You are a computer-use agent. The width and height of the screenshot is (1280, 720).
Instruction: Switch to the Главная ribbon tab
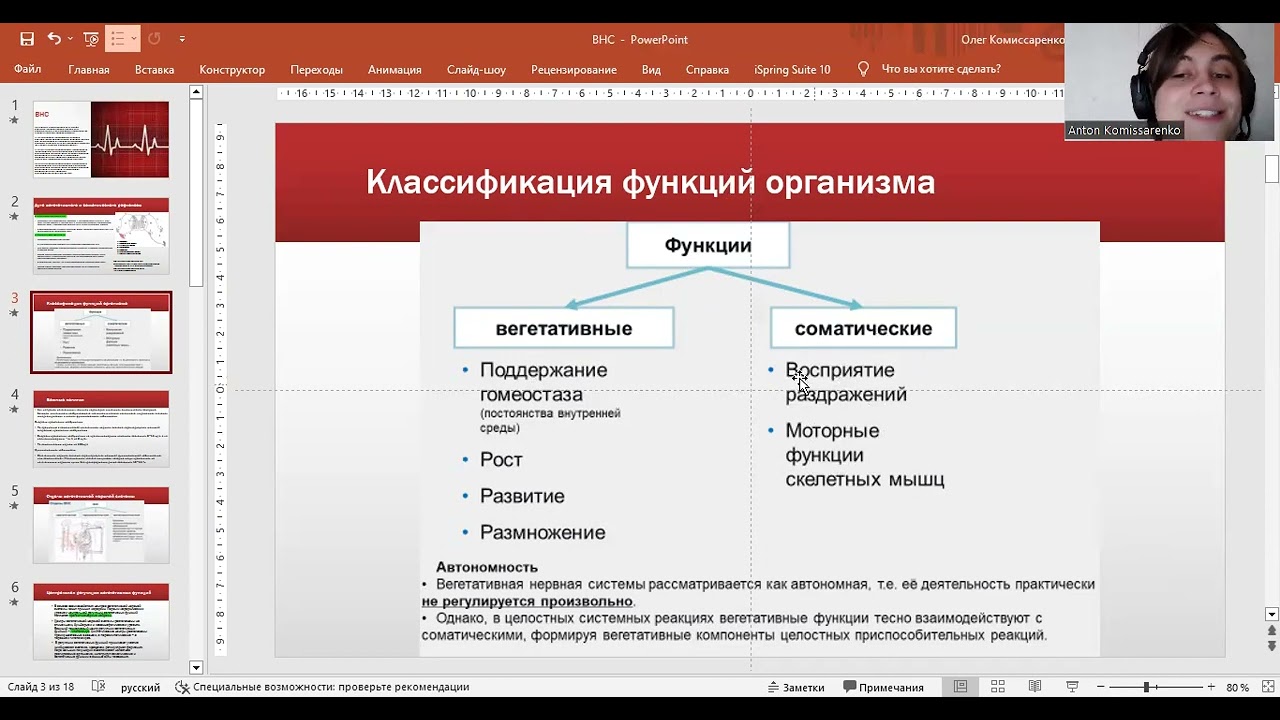click(89, 70)
